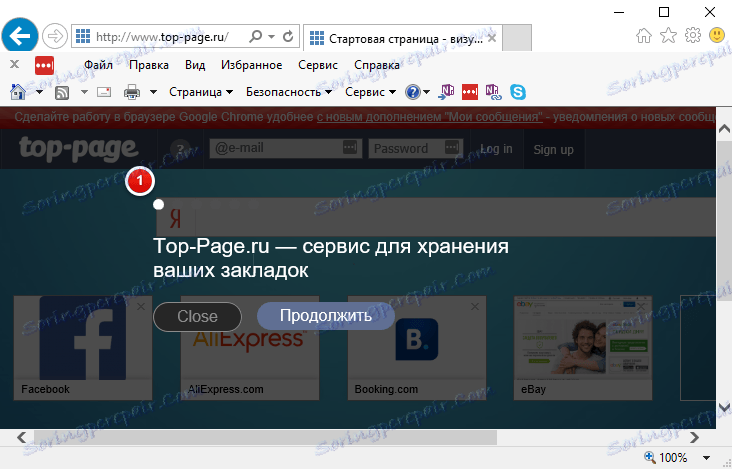Open the Facebook bookmark thumbnail
Screen dimensions: 732x469
[x=83, y=348]
